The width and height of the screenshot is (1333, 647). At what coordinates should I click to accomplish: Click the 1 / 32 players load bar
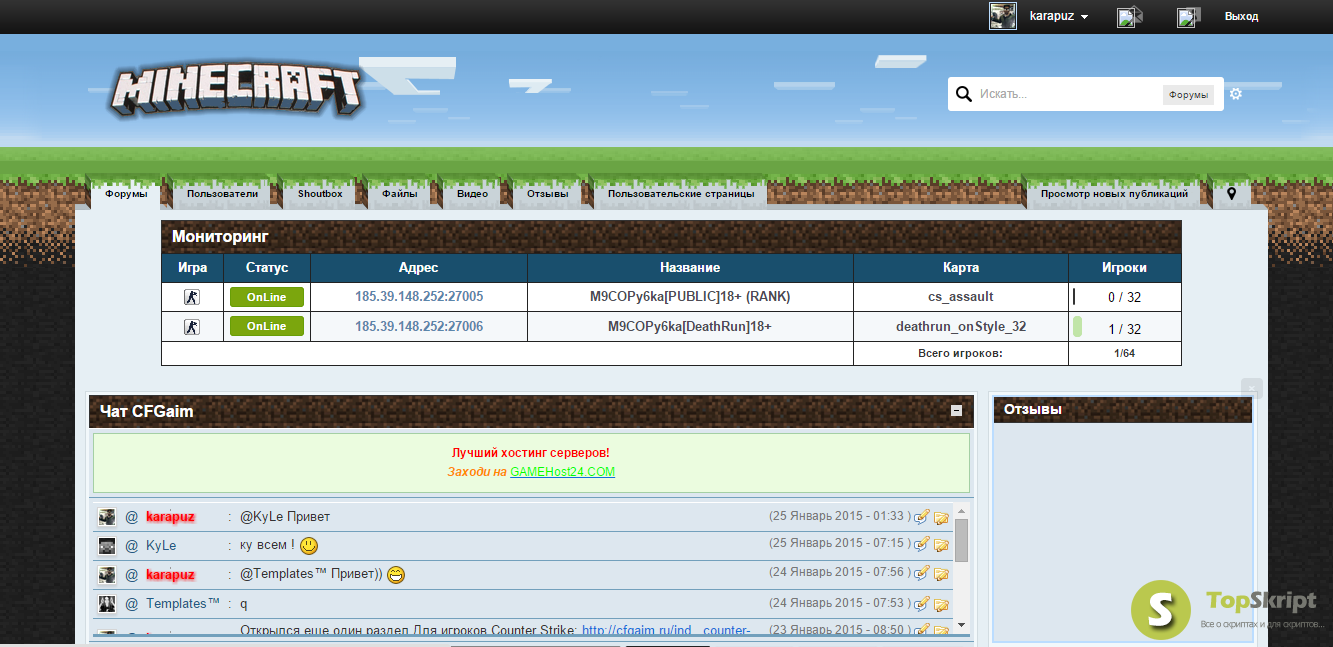coord(1077,327)
